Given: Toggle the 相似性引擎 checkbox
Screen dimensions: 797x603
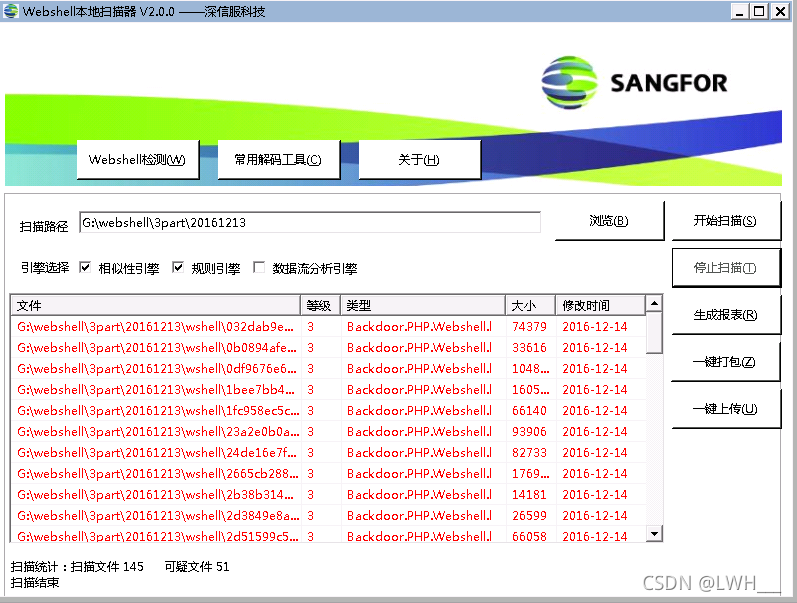Looking at the screenshot, I should tap(85, 267).
